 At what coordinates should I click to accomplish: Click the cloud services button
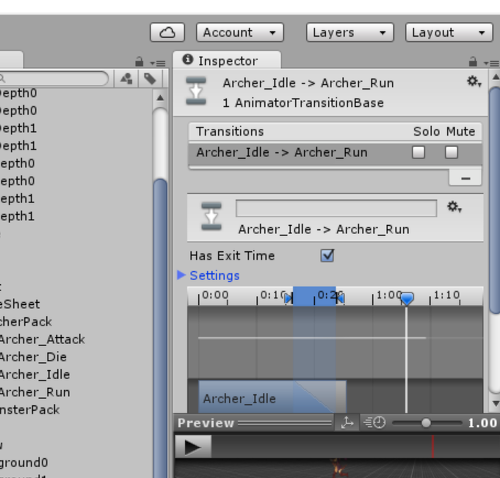(x=167, y=32)
